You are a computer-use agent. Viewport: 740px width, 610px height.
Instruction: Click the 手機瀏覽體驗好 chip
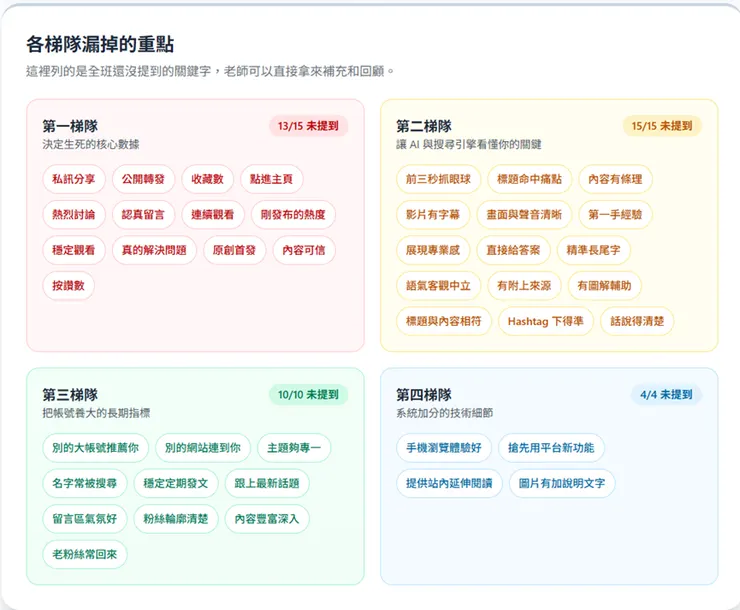[x=444, y=448]
